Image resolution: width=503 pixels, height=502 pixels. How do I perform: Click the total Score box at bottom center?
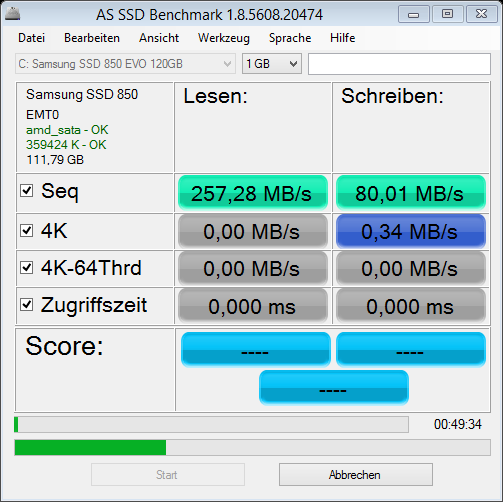(334, 387)
